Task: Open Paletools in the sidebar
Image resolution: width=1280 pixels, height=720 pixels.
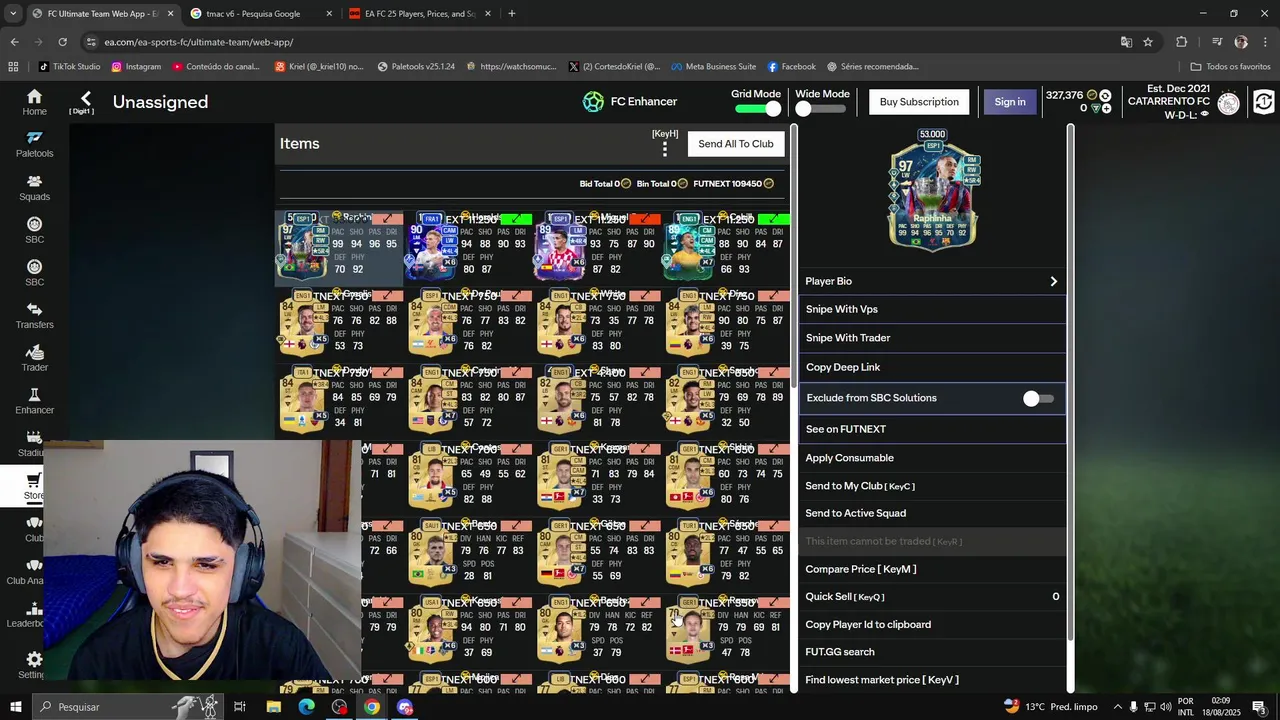Action: pos(34,145)
